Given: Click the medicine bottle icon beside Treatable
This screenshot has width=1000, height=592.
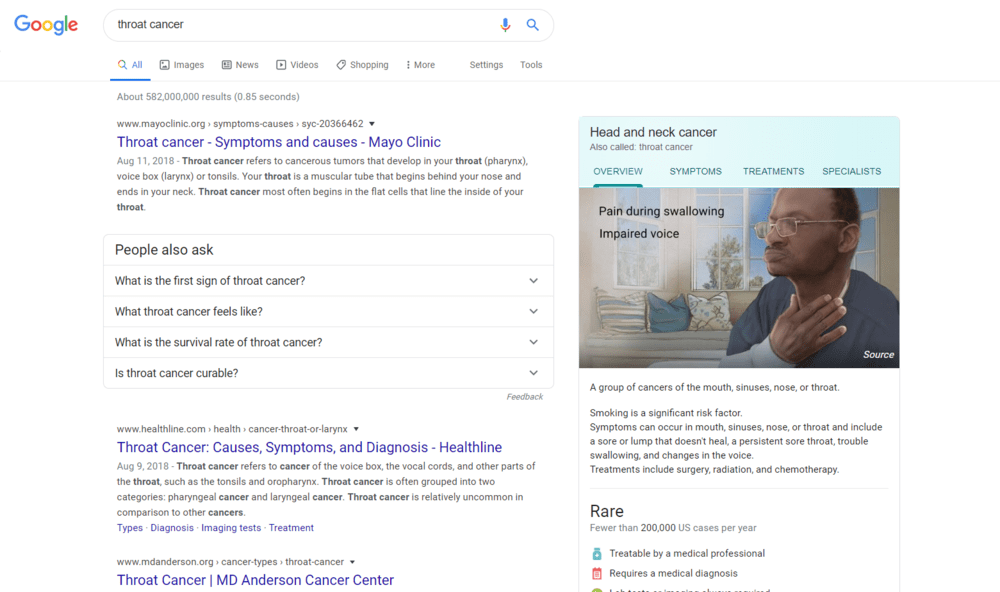Looking at the screenshot, I should tap(597, 554).
